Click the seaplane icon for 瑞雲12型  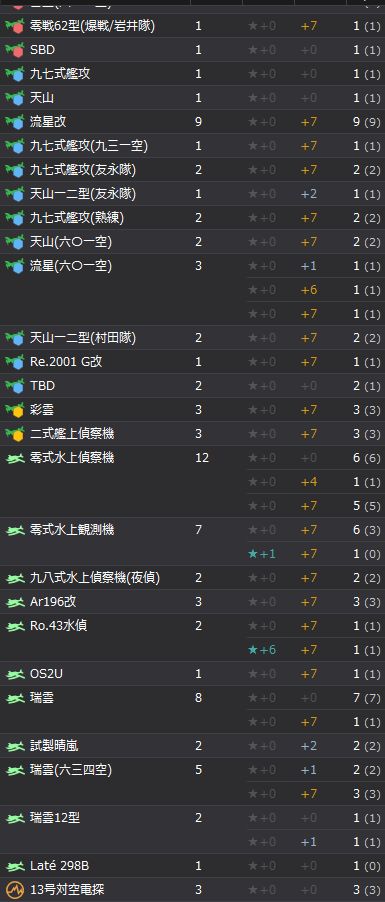point(14,818)
